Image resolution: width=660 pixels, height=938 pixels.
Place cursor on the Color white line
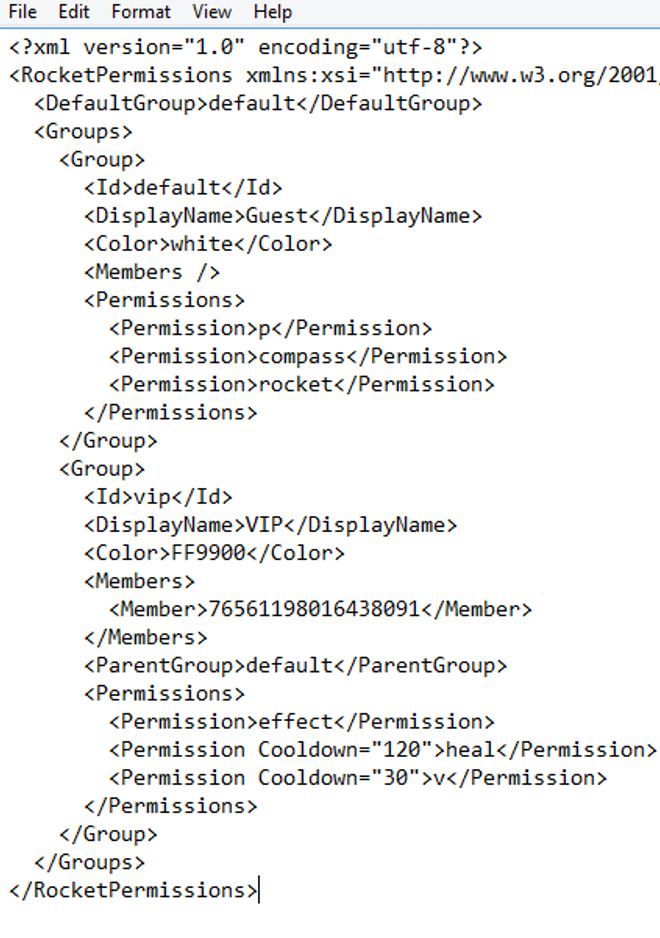pyautogui.click(x=208, y=244)
